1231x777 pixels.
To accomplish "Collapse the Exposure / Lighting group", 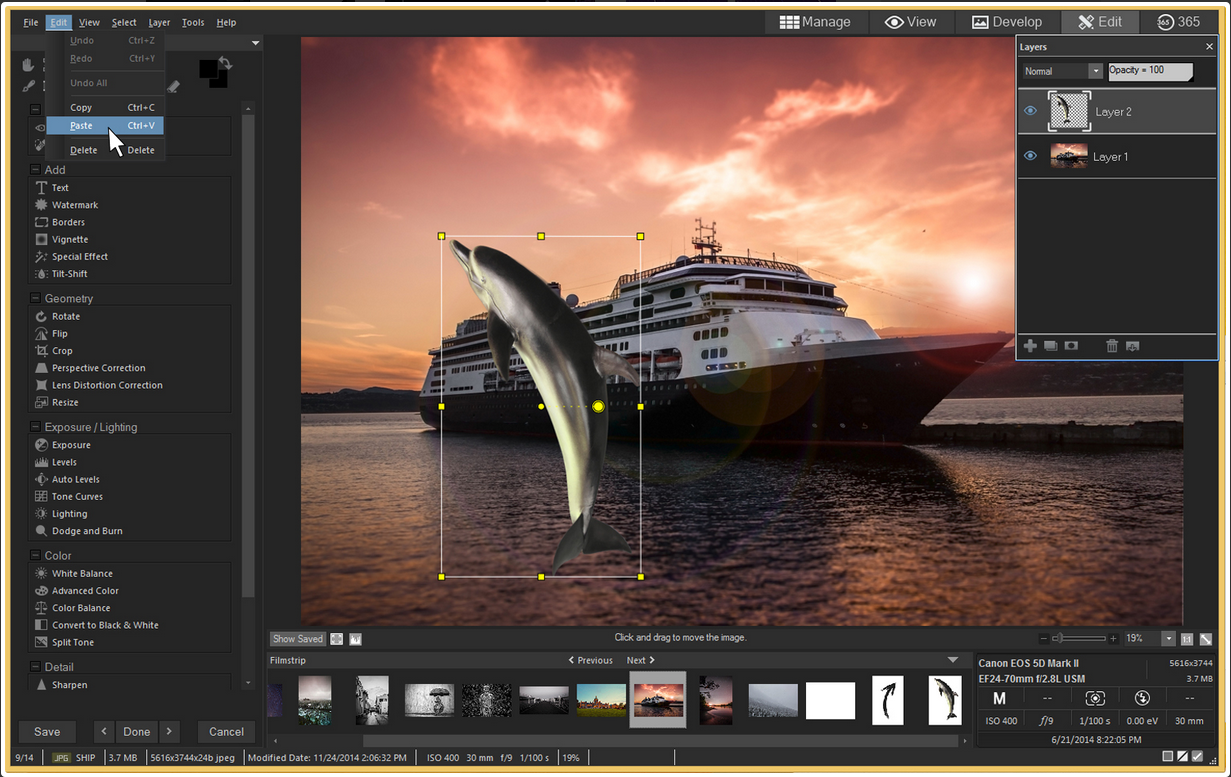I will (35, 427).
